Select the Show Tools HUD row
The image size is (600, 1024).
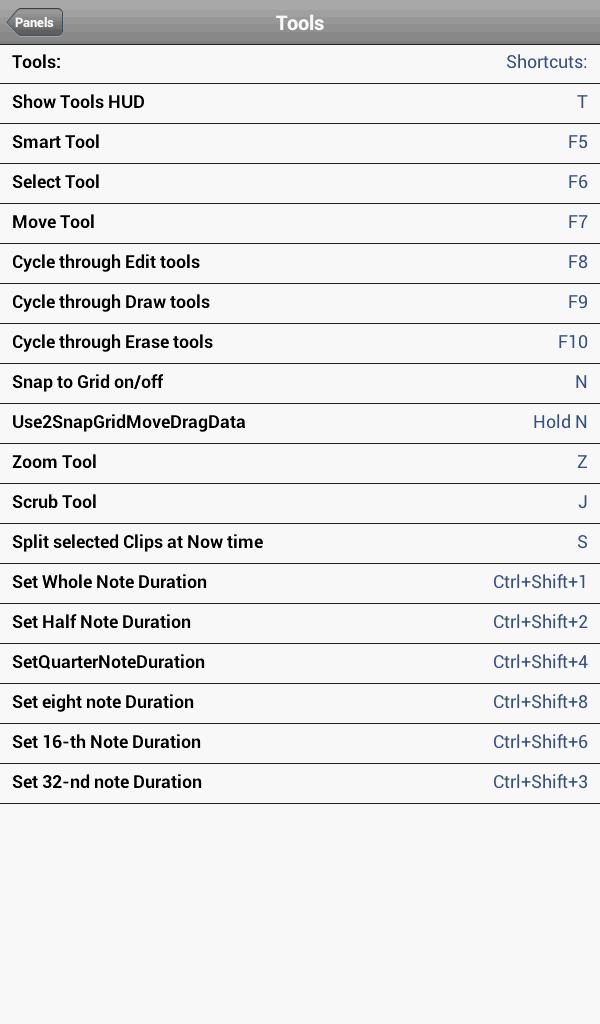pyautogui.click(x=300, y=103)
